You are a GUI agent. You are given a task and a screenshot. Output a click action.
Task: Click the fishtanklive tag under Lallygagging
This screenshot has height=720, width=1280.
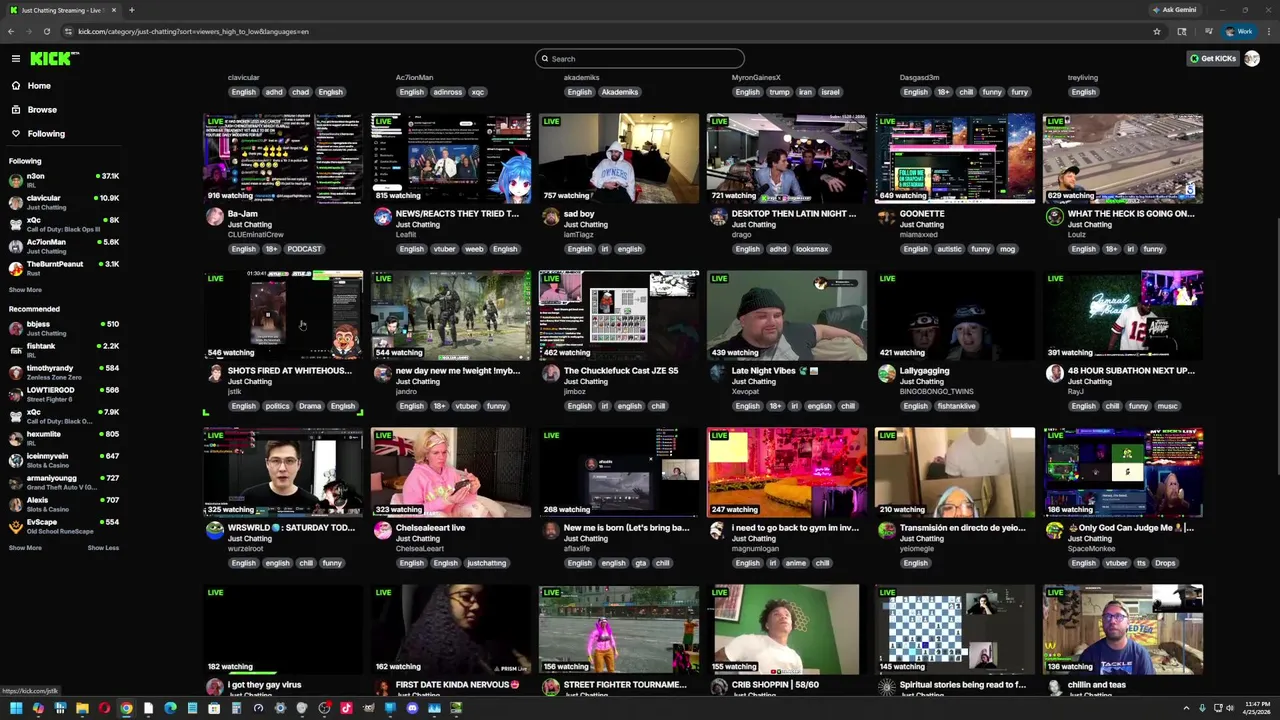[957, 406]
